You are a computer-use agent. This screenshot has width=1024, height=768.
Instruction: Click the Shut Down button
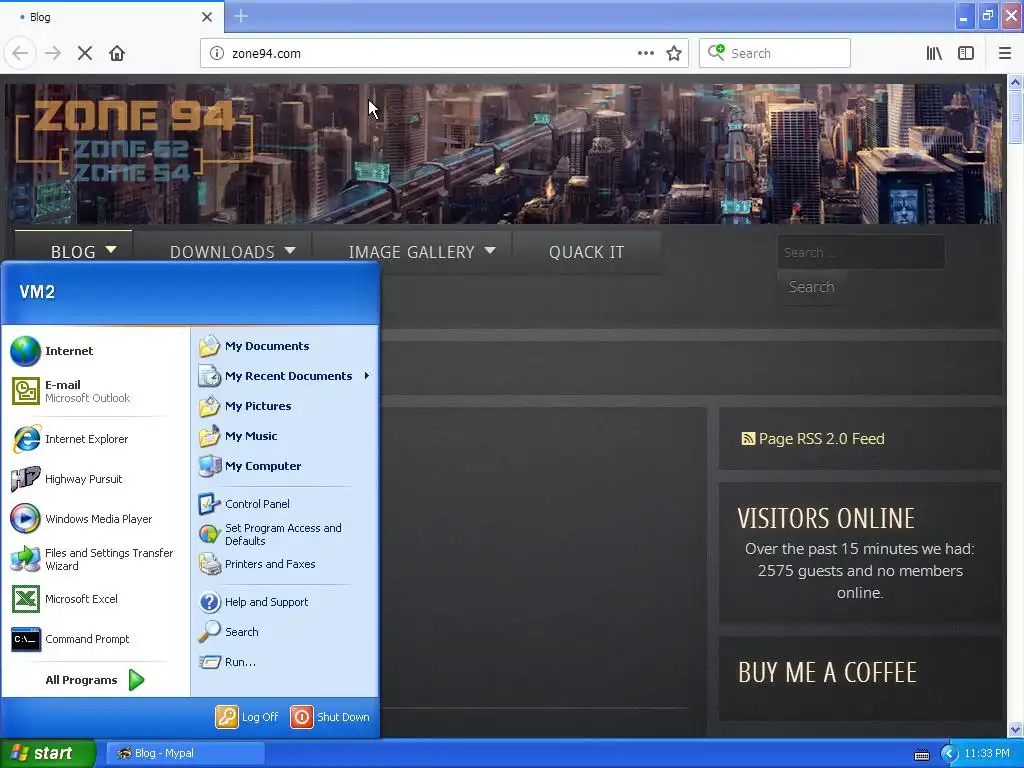(330, 717)
